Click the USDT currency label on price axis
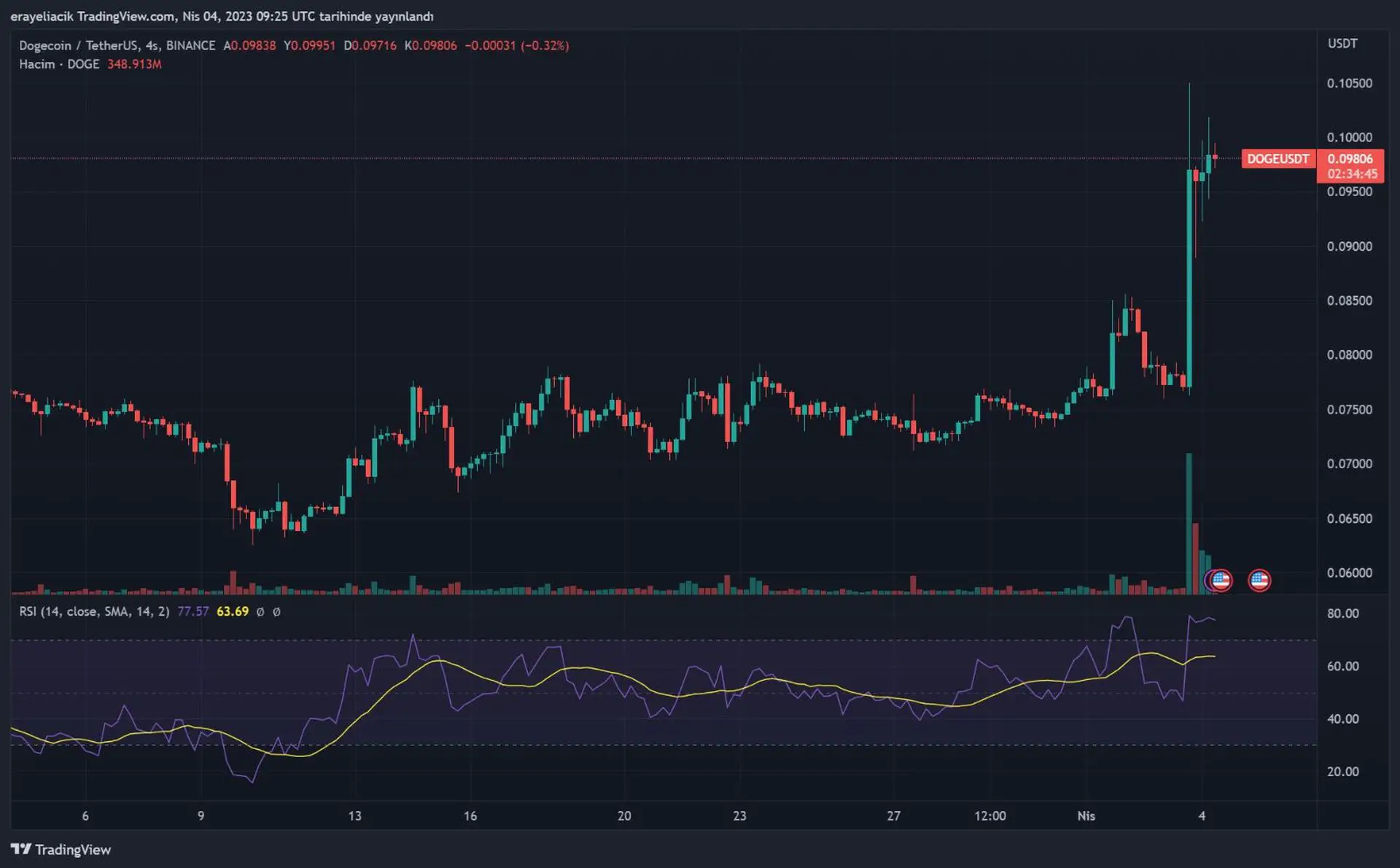 tap(1342, 44)
